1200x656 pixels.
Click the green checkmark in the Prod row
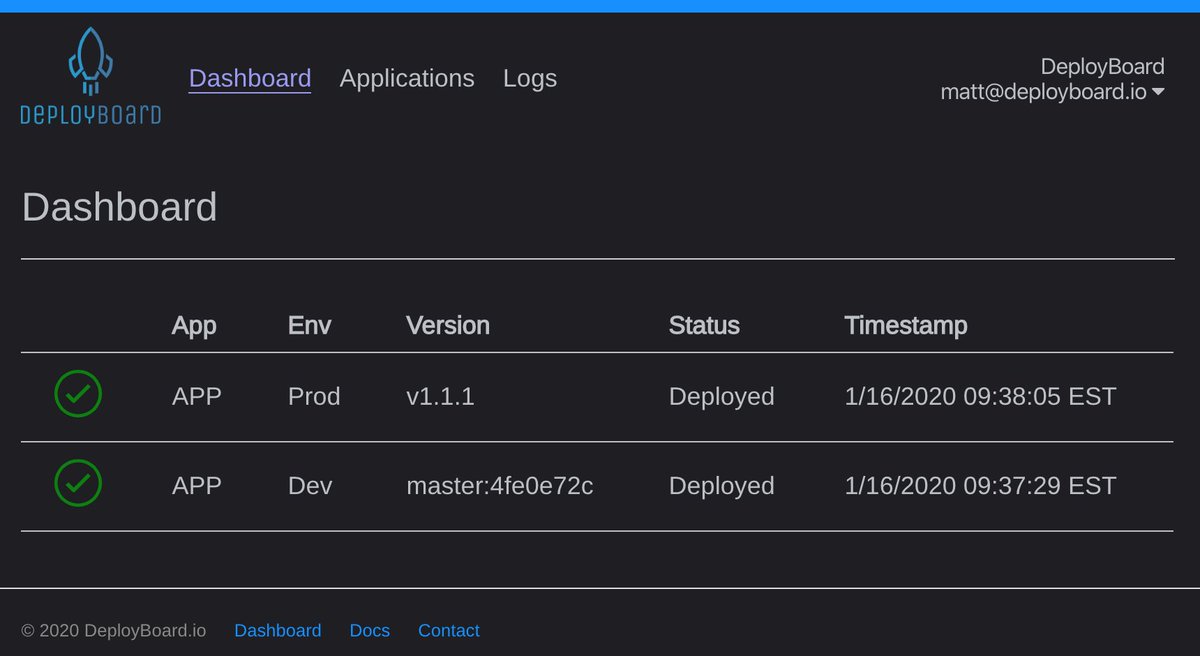78,394
